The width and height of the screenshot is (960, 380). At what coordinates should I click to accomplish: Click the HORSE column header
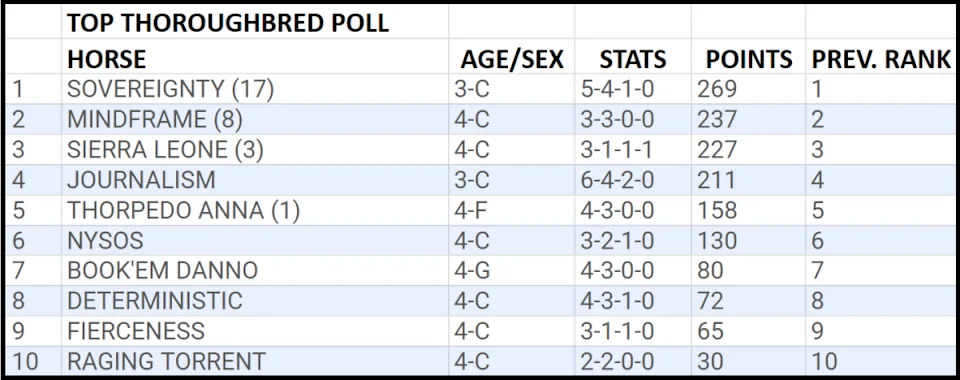[255, 57]
